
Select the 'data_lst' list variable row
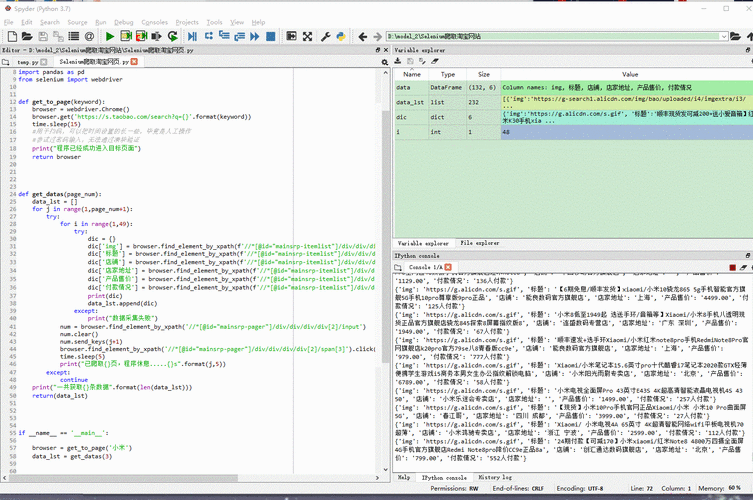point(573,102)
